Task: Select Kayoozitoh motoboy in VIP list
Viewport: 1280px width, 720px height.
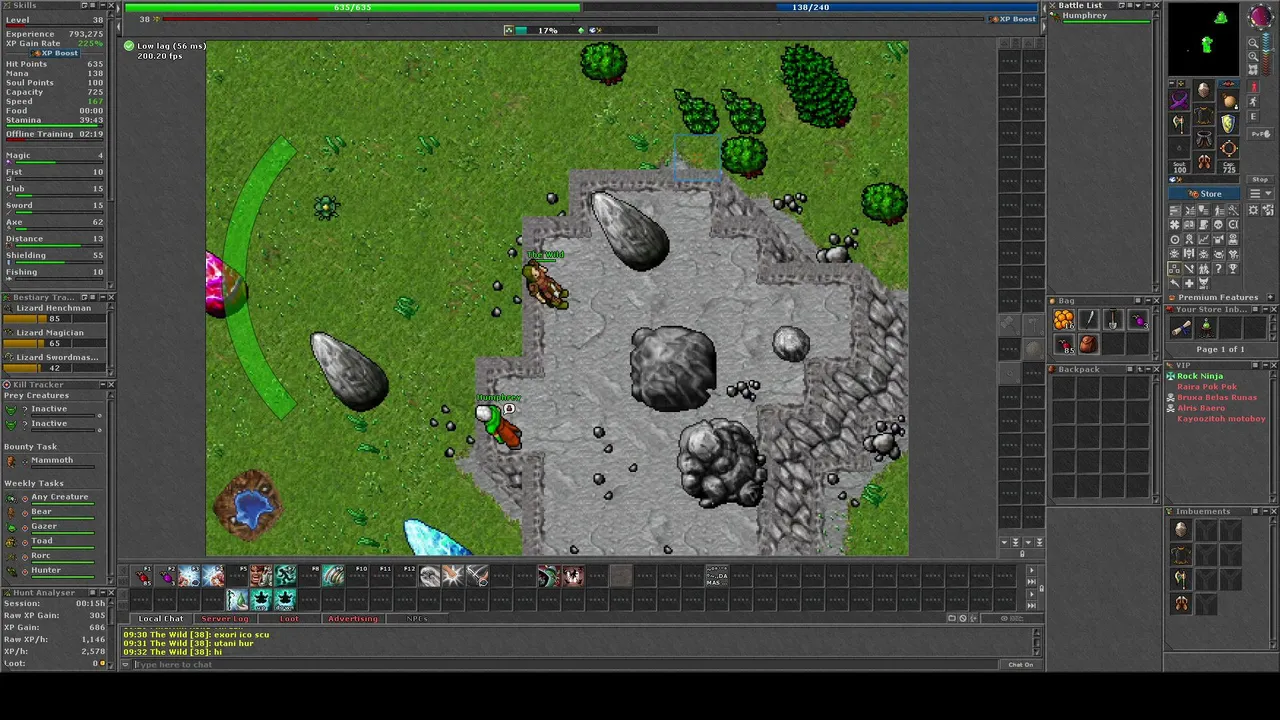Action: tap(1221, 419)
